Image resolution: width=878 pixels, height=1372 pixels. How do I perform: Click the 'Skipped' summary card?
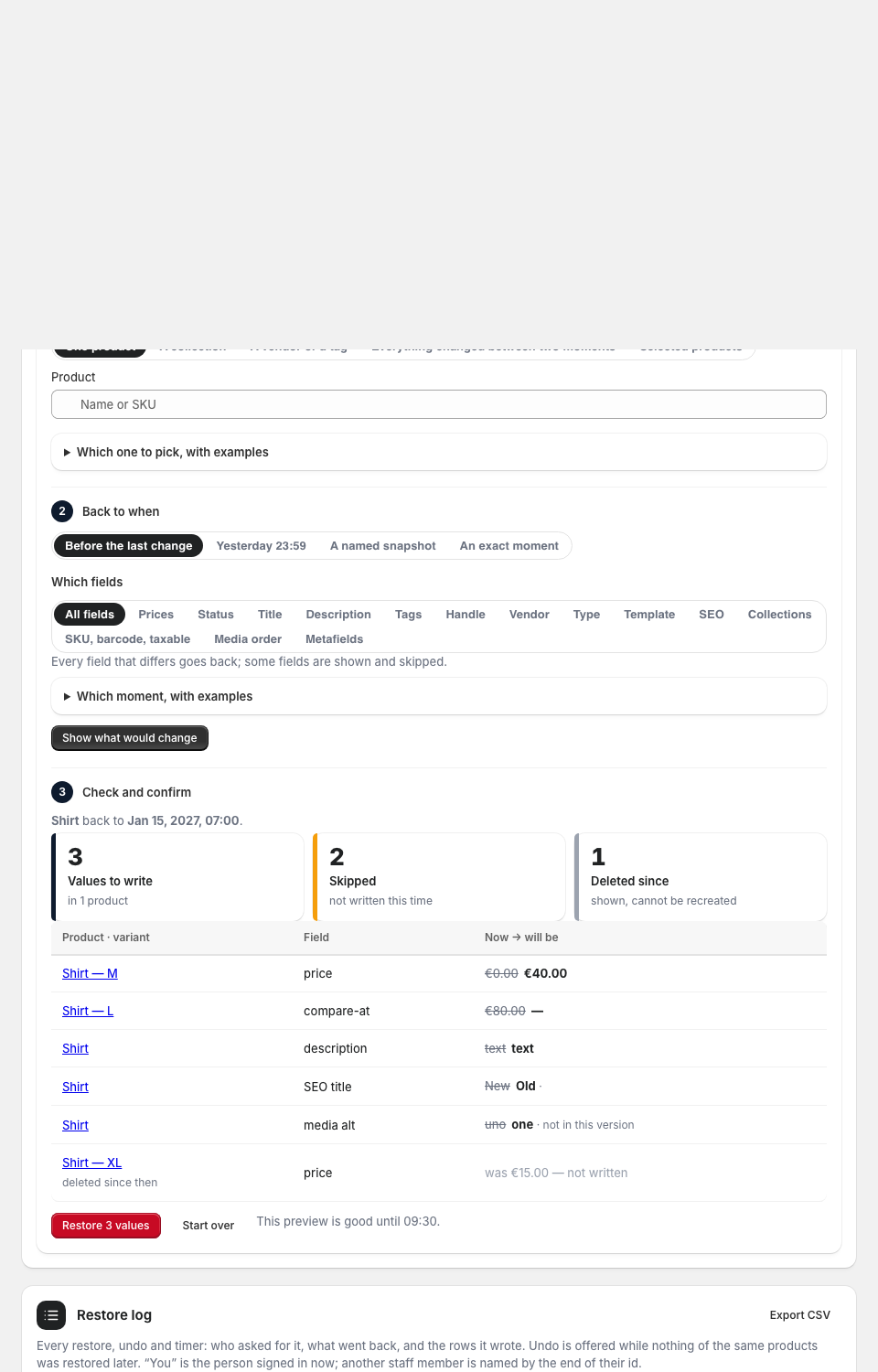click(439, 877)
